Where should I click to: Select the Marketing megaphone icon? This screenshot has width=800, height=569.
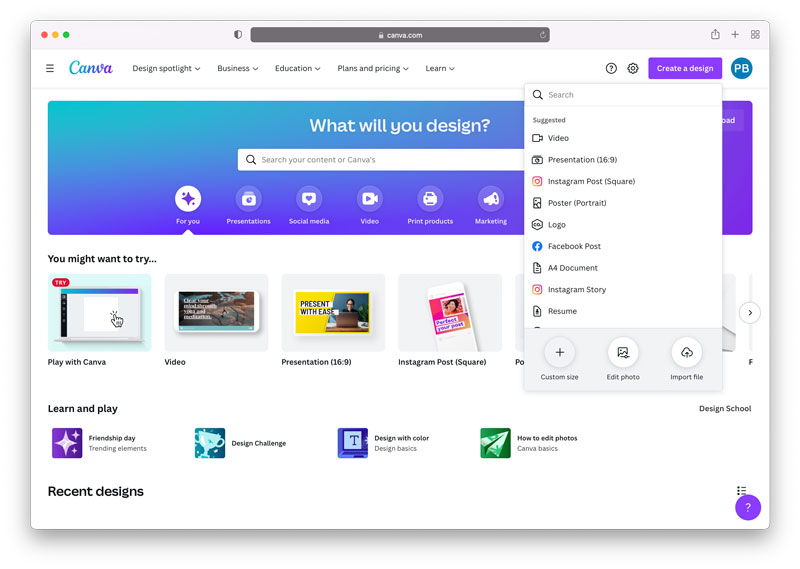(x=491, y=199)
